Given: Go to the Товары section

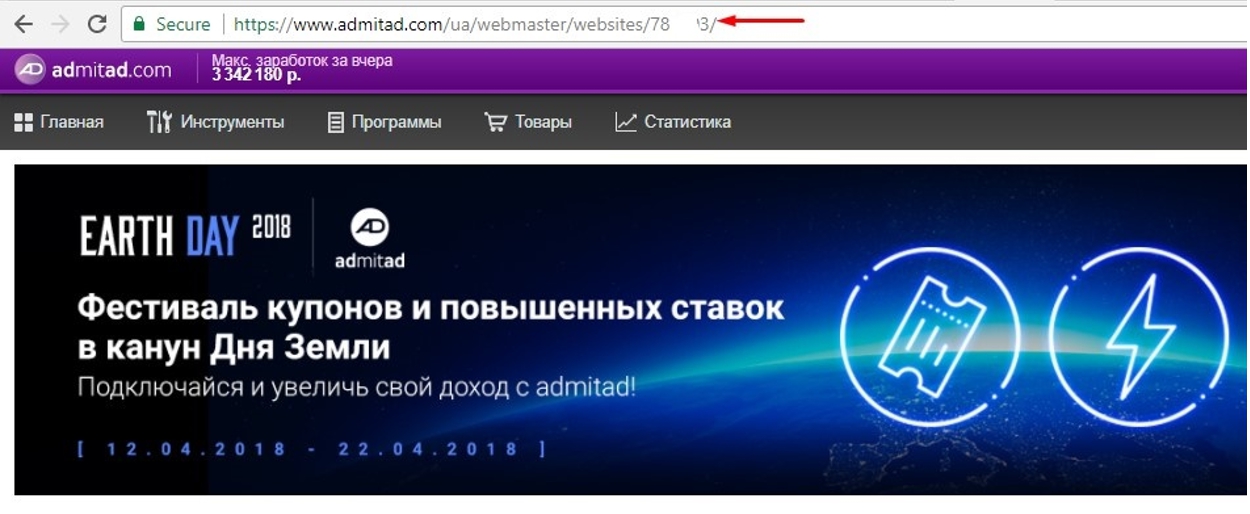Looking at the screenshot, I should point(543,122).
